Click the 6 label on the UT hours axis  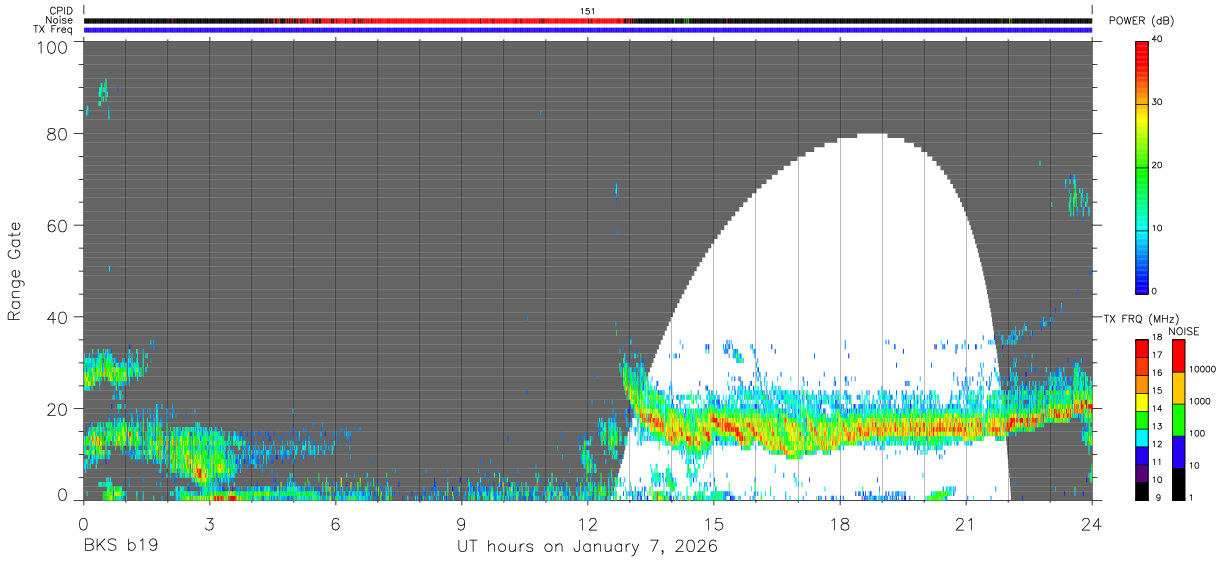tap(335, 525)
